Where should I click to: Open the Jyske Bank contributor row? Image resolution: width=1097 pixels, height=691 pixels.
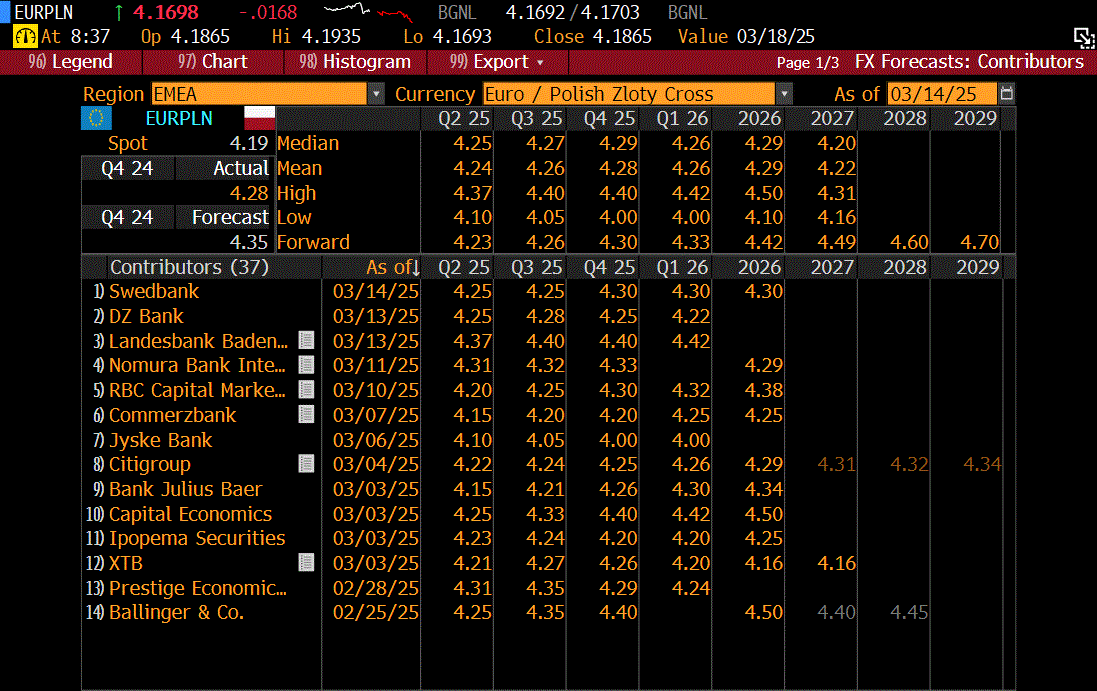(160, 440)
